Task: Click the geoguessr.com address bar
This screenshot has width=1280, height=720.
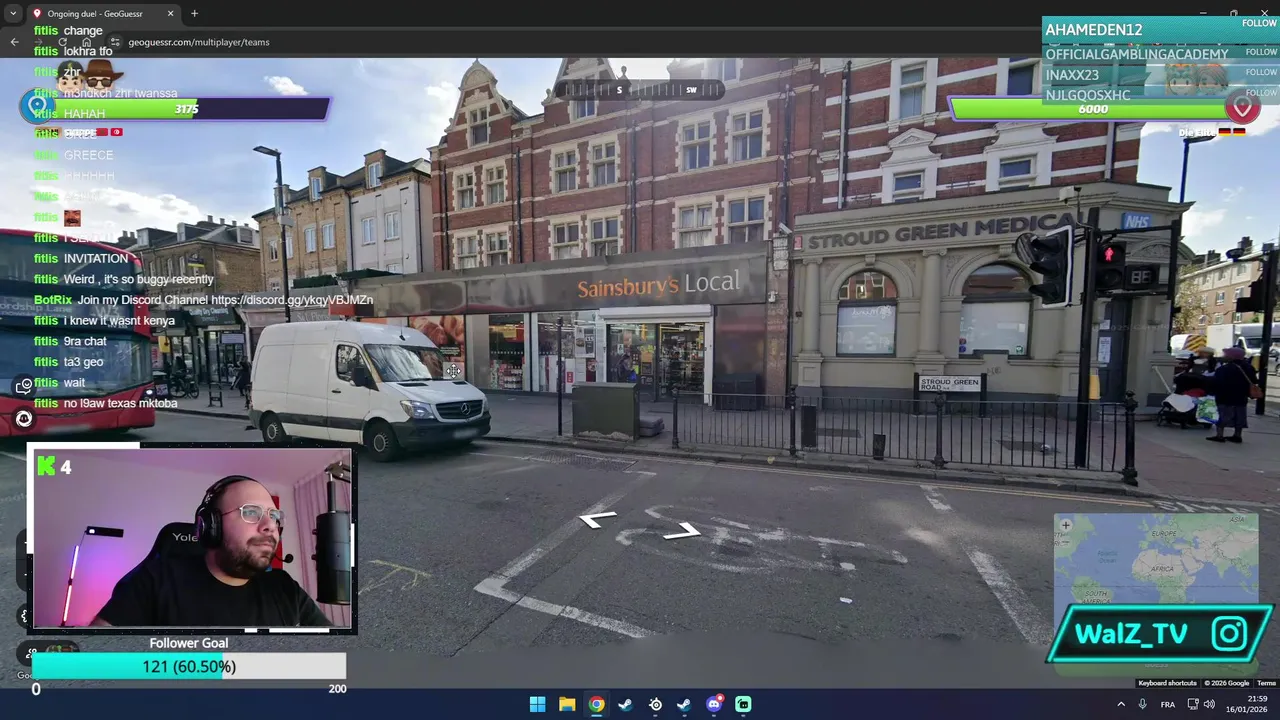Action: click(199, 42)
